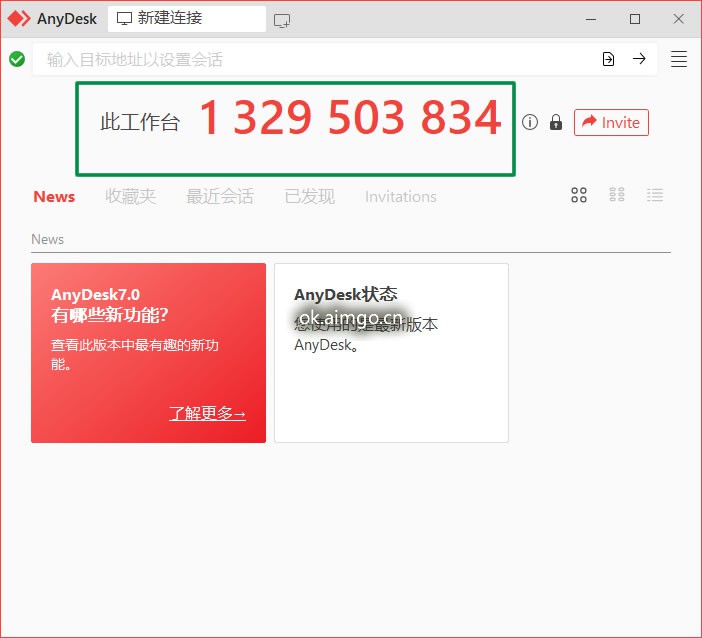Switch to list view

pos(655,195)
